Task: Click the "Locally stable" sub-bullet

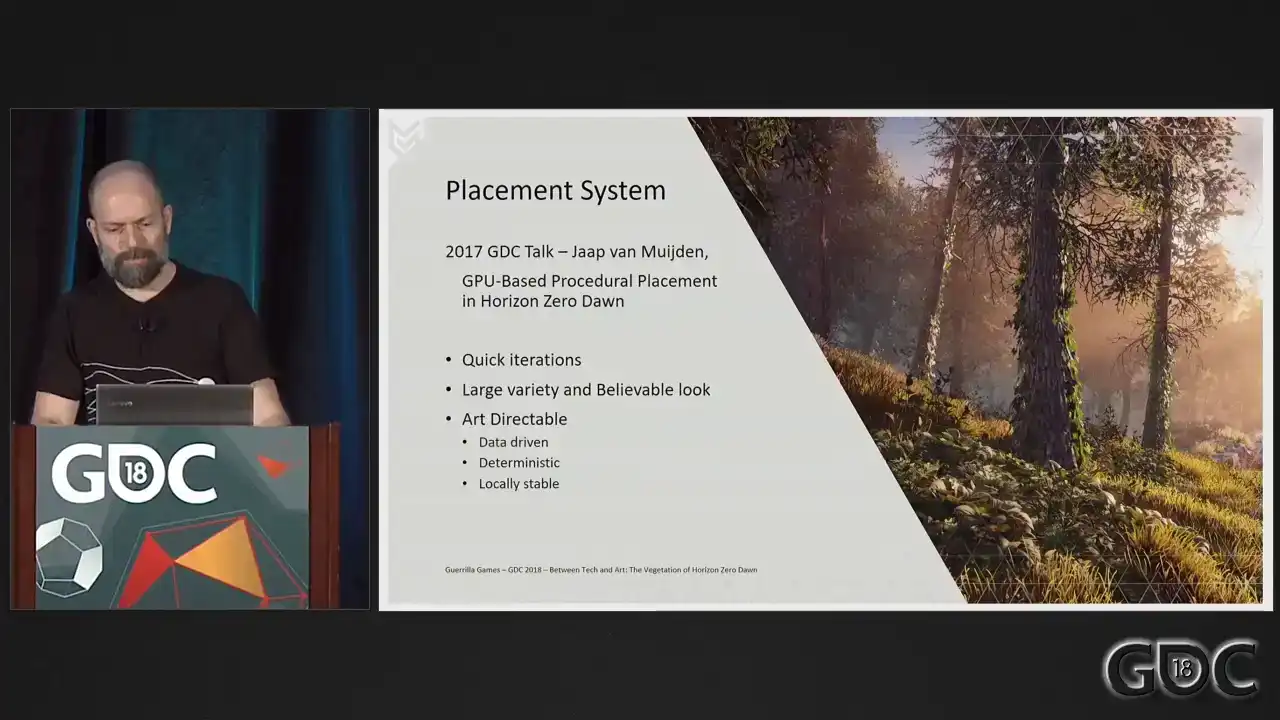Action: 518,484
